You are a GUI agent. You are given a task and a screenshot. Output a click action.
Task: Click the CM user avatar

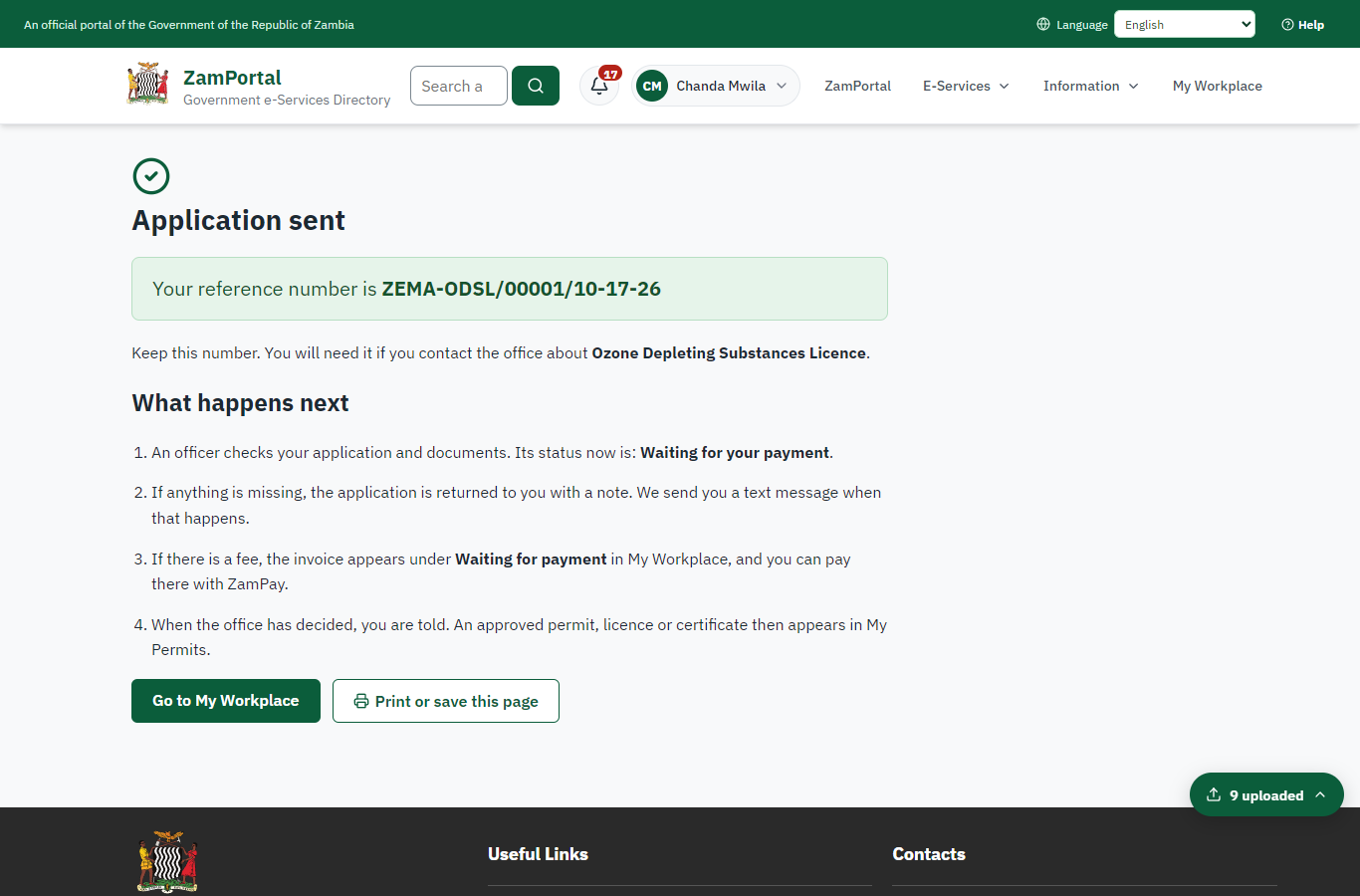point(652,86)
